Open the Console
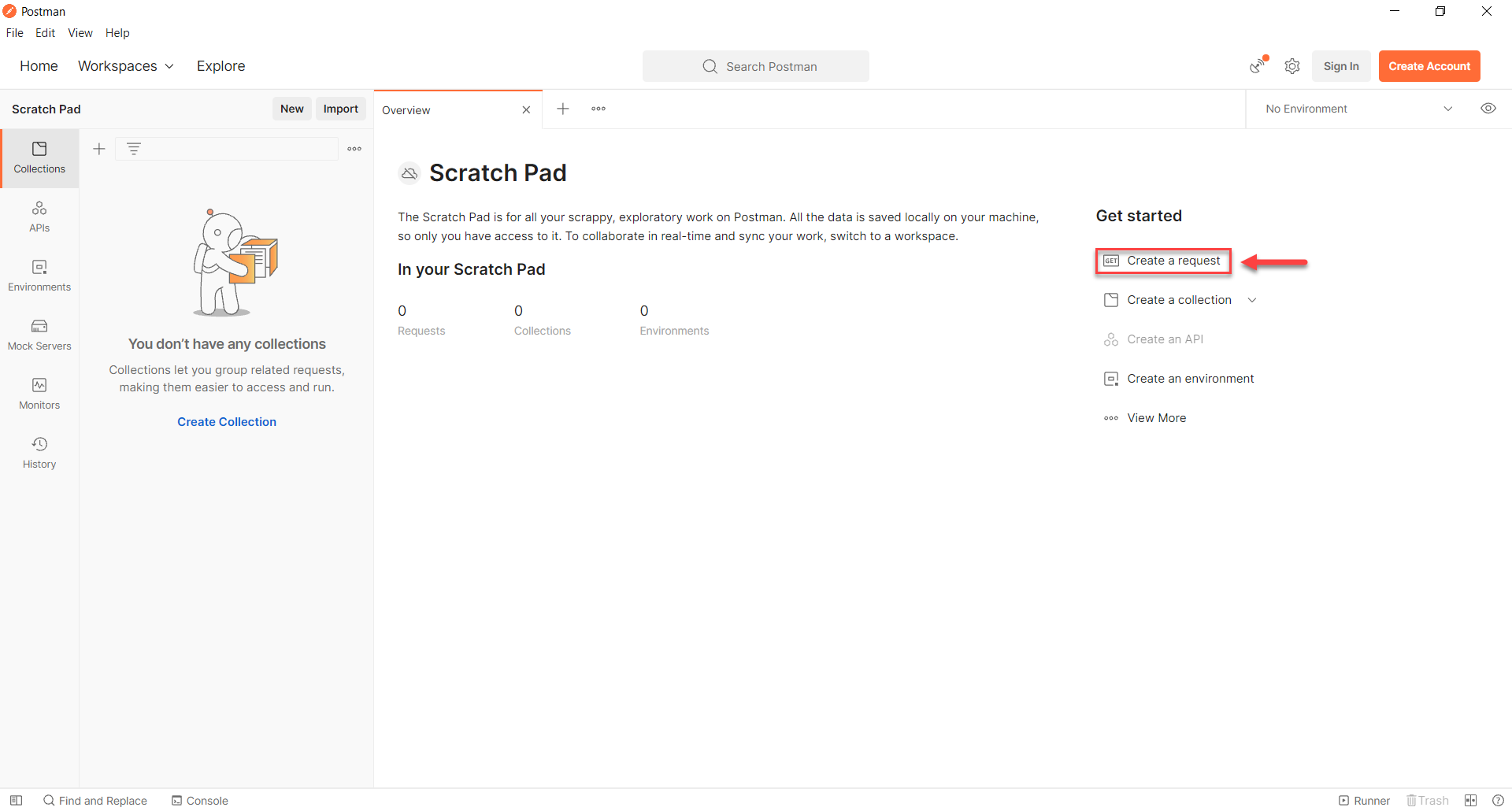Viewport: 1512px width, 811px height. tap(200, 800)
